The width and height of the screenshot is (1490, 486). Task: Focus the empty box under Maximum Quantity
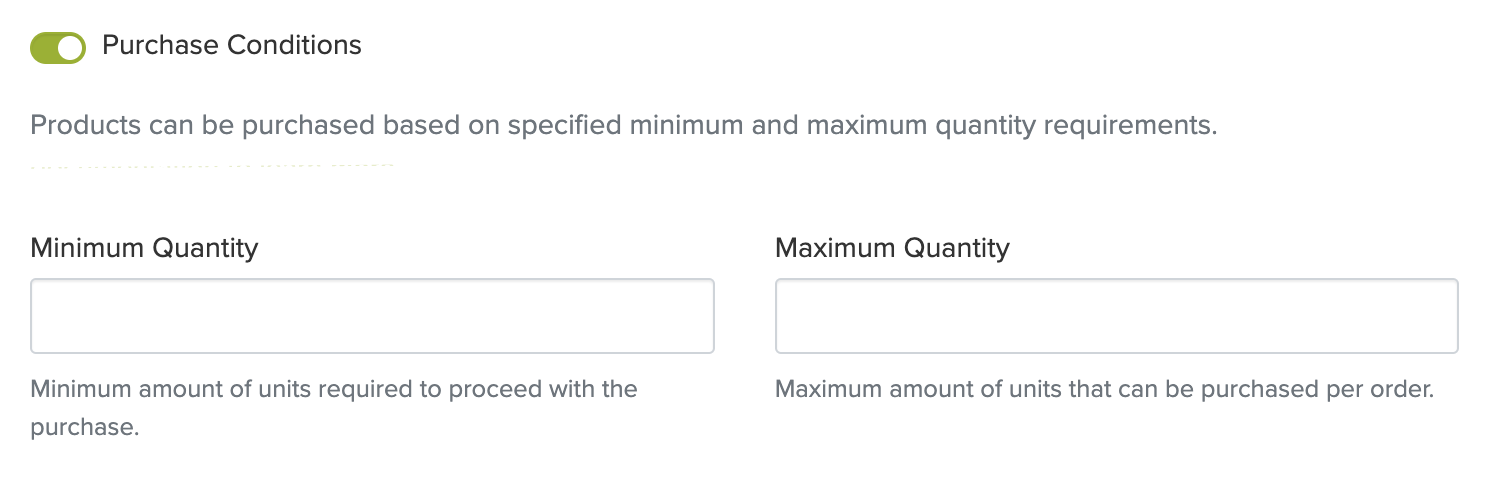(x=1116, y=316)
